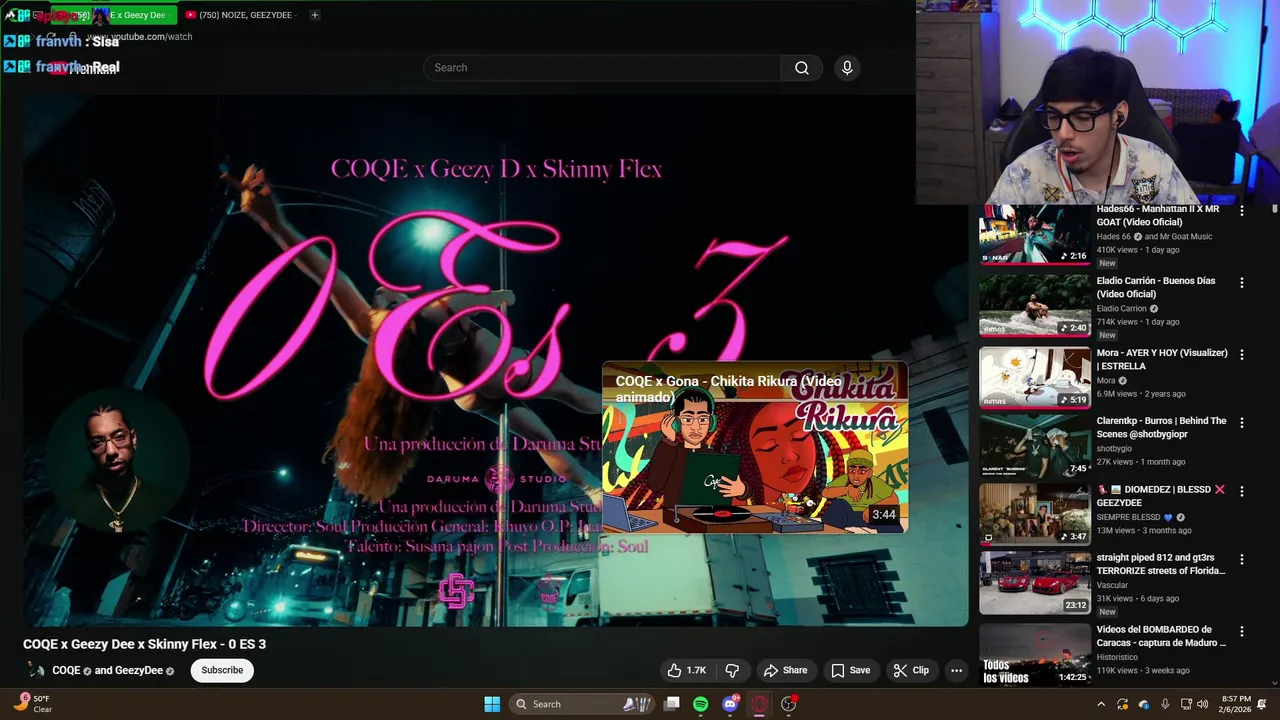Open options menu for Mora AYER Y HOY
The image size is (1280, 720).
[1242, 355]
